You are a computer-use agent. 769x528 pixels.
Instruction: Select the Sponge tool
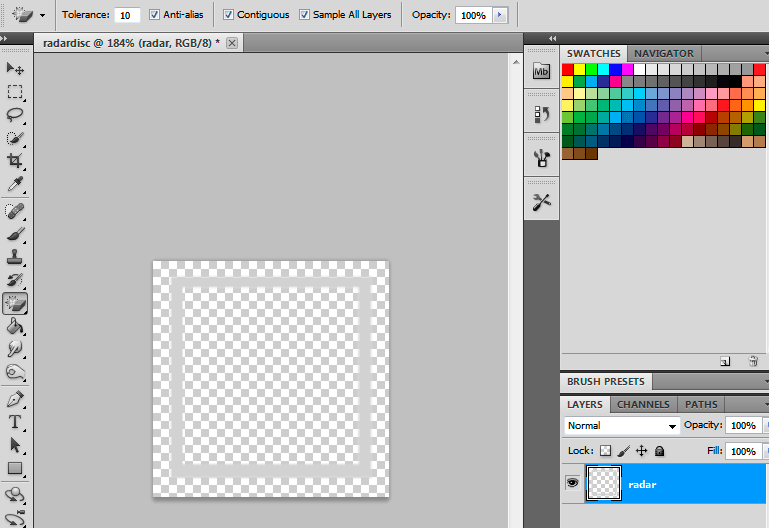15,373
